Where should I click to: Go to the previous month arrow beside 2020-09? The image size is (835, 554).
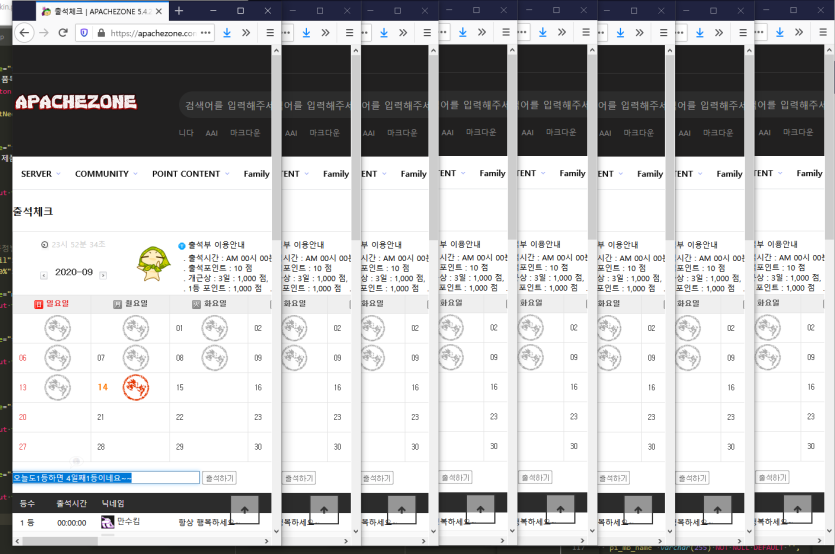44,275
